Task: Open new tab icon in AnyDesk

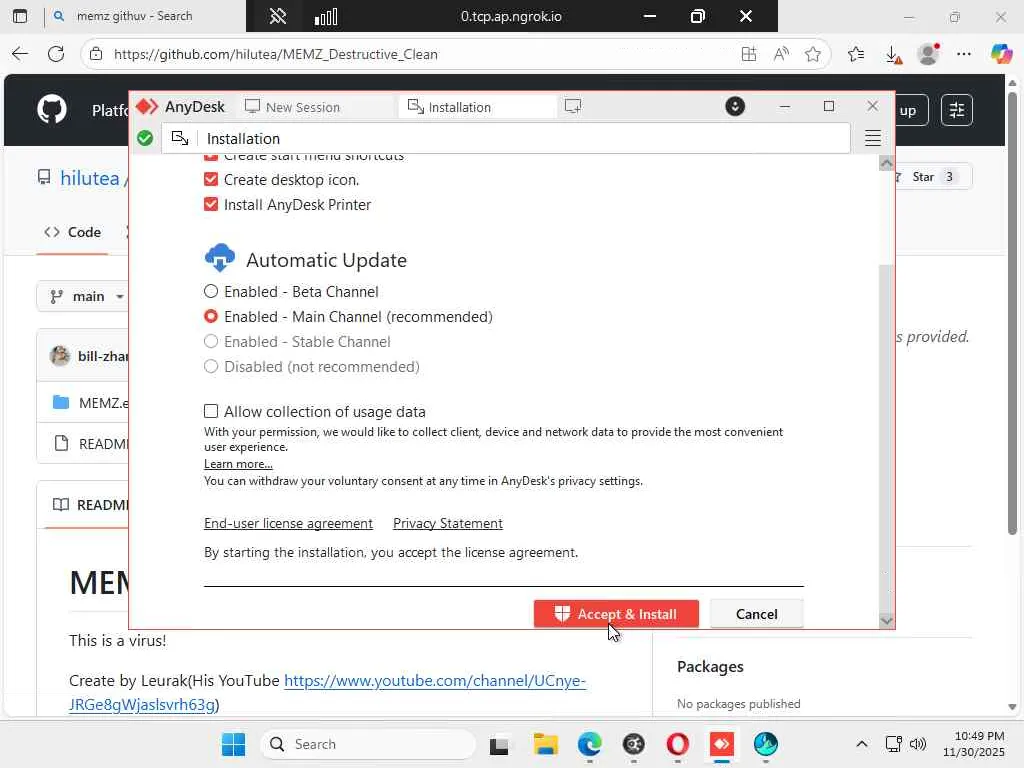Action: click(x=573, y=106)
